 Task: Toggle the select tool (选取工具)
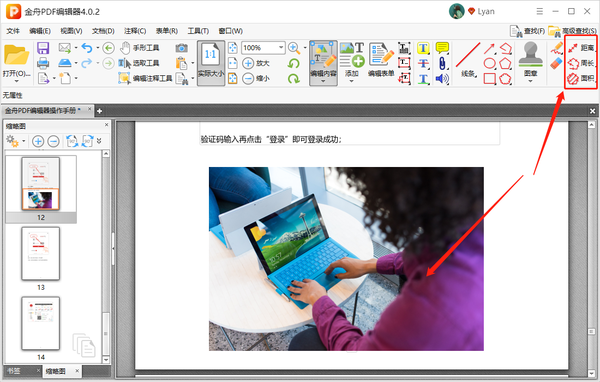[139, 63]
